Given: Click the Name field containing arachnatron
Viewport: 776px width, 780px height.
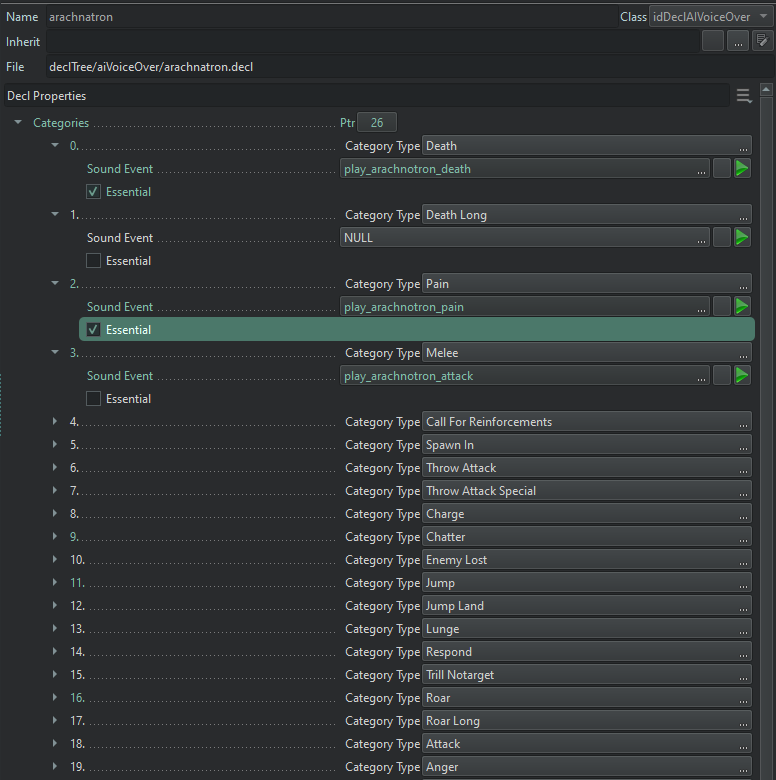Looking at the screenshot, I should (332, 17).
